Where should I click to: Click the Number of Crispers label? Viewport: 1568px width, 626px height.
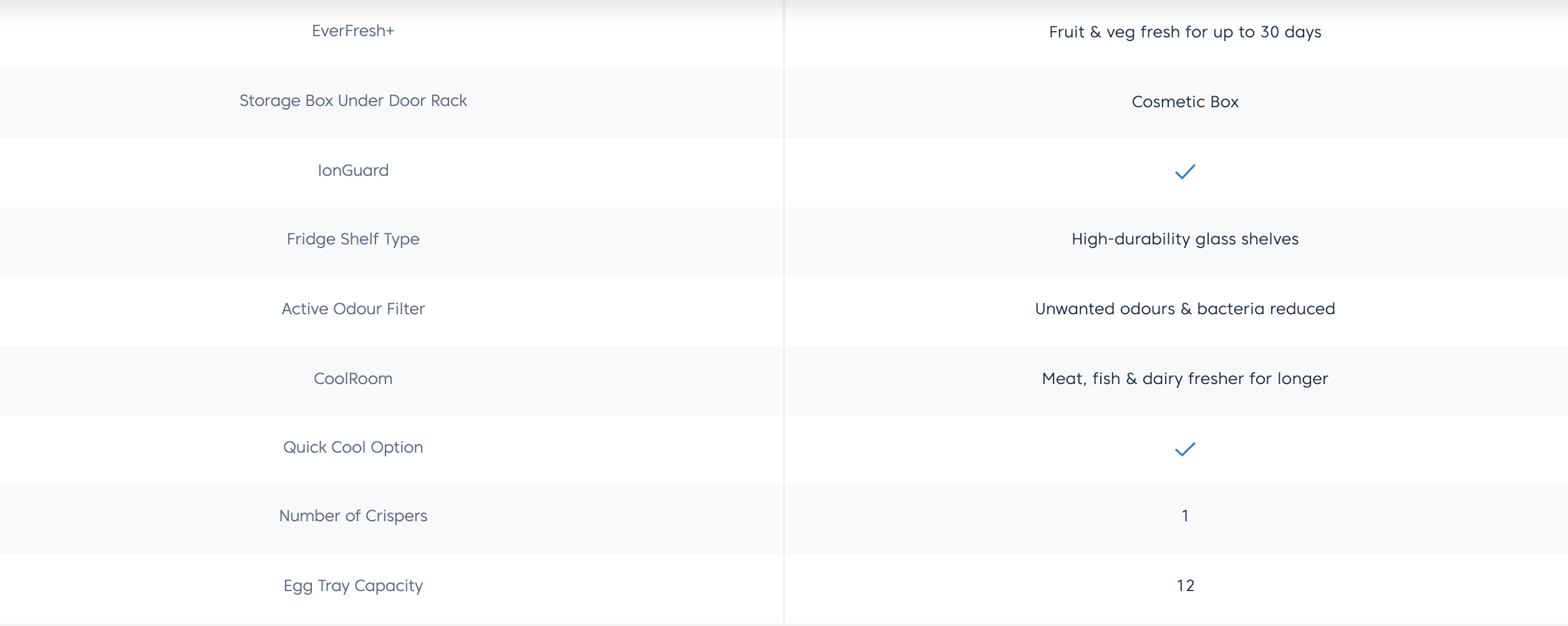tap(353, 516)
